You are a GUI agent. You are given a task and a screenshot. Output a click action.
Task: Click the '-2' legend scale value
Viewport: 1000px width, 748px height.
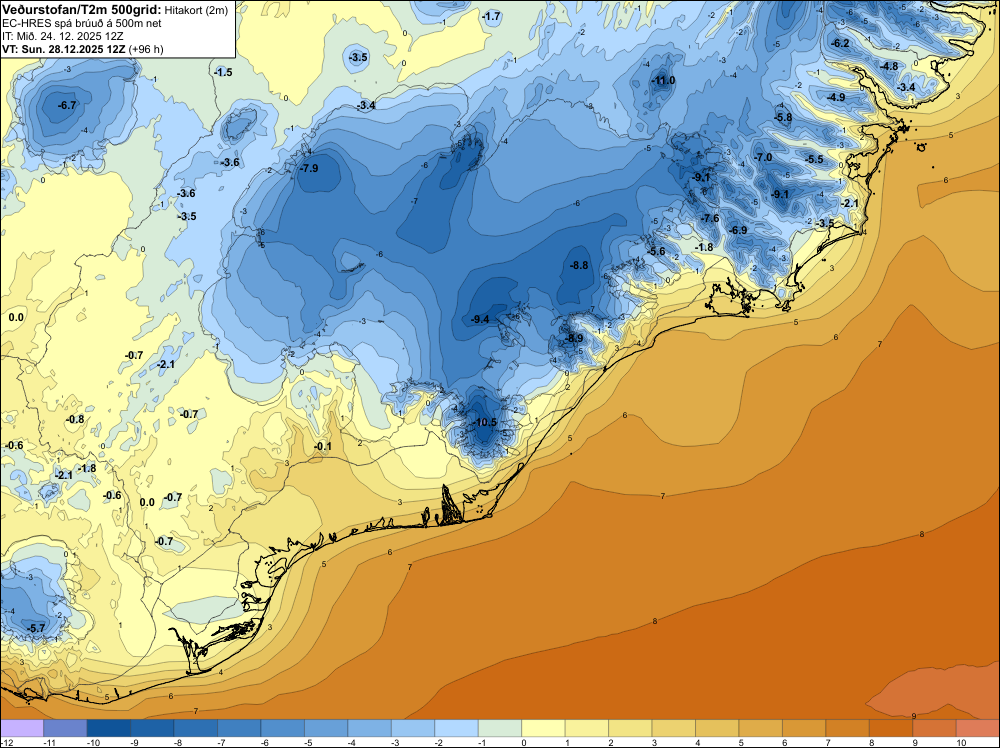tap(439, 742)
